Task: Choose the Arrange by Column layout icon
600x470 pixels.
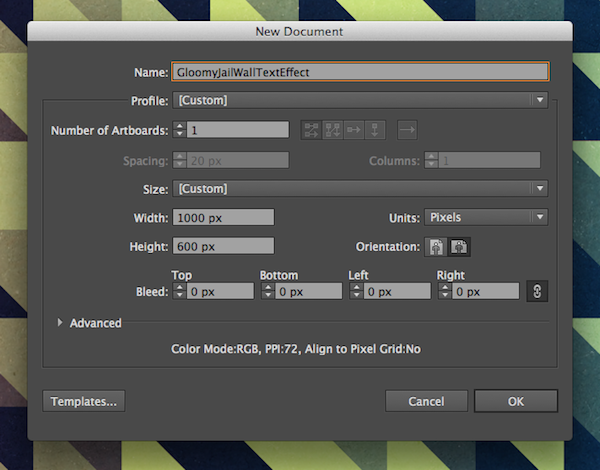Action: [x=376, y=129]
